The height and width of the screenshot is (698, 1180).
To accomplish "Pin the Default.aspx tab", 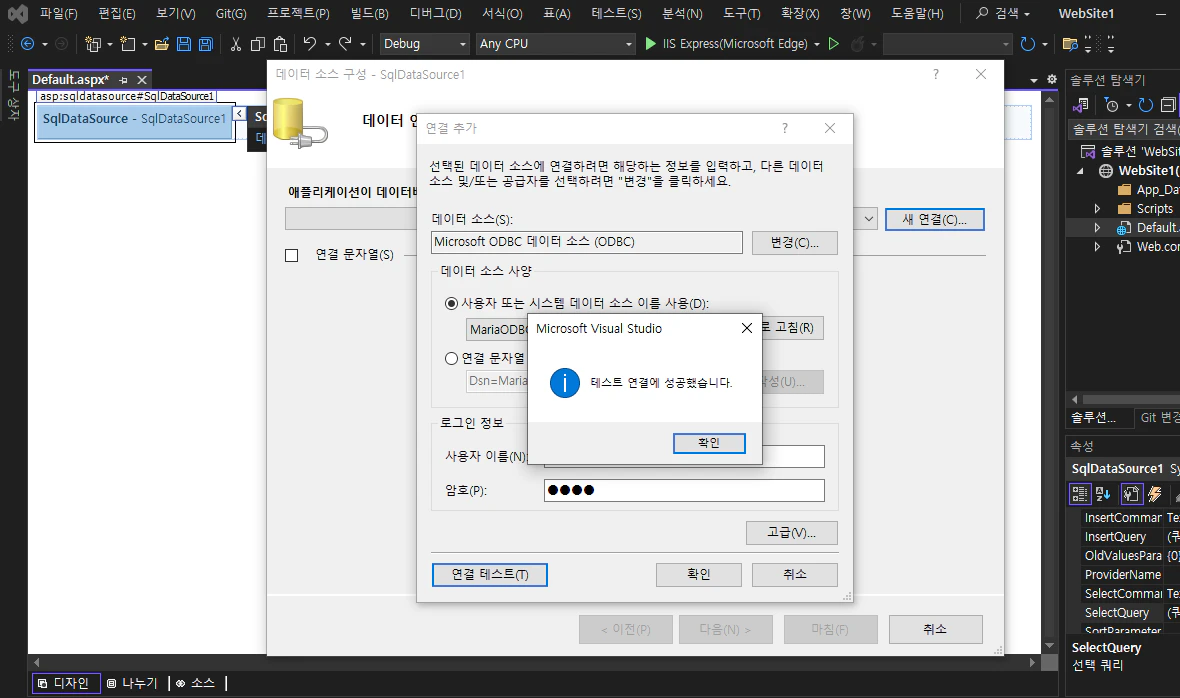I will pos(123,80).
